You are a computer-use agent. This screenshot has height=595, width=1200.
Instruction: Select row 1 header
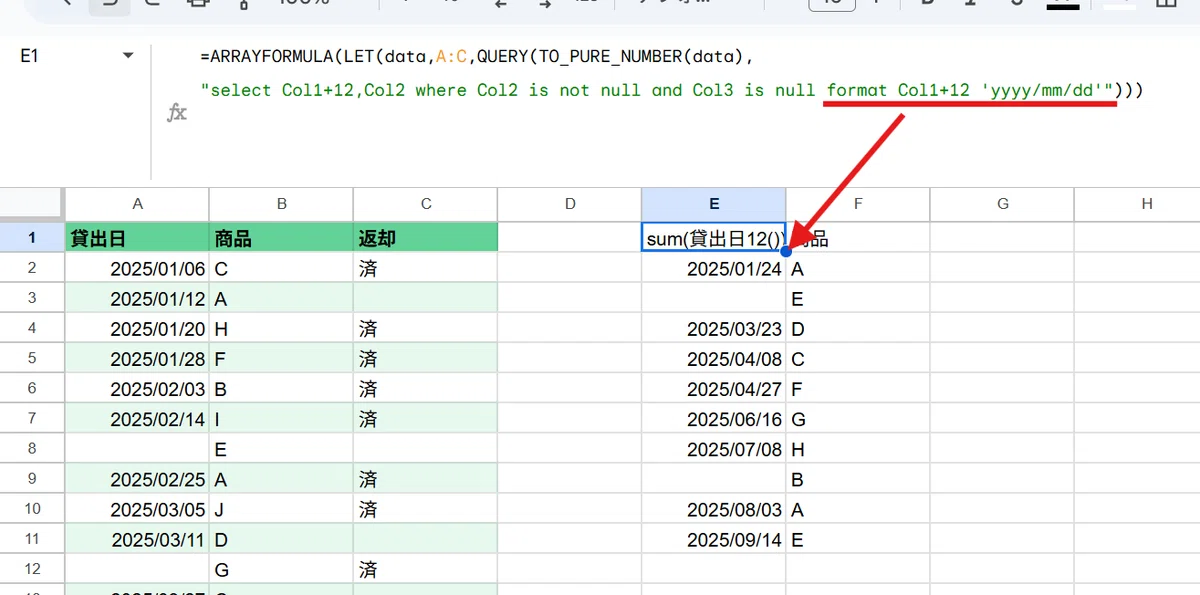pos(32,238)
